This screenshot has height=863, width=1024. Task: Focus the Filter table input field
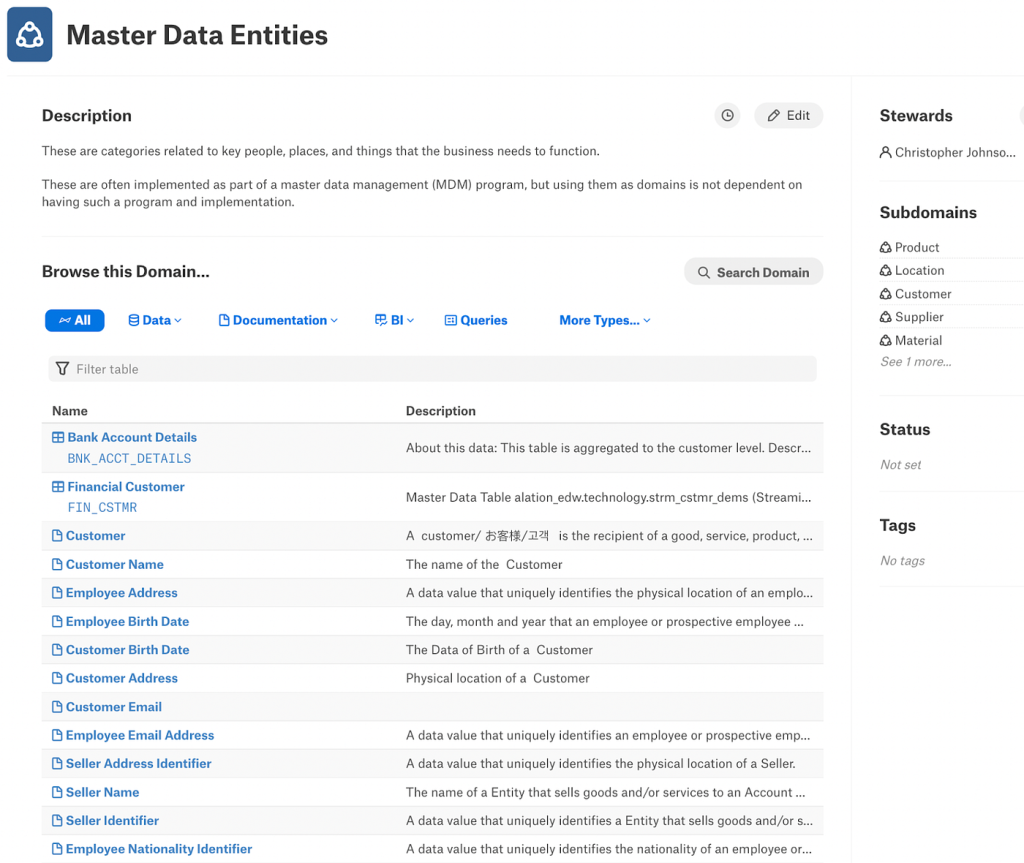point(432,369)
